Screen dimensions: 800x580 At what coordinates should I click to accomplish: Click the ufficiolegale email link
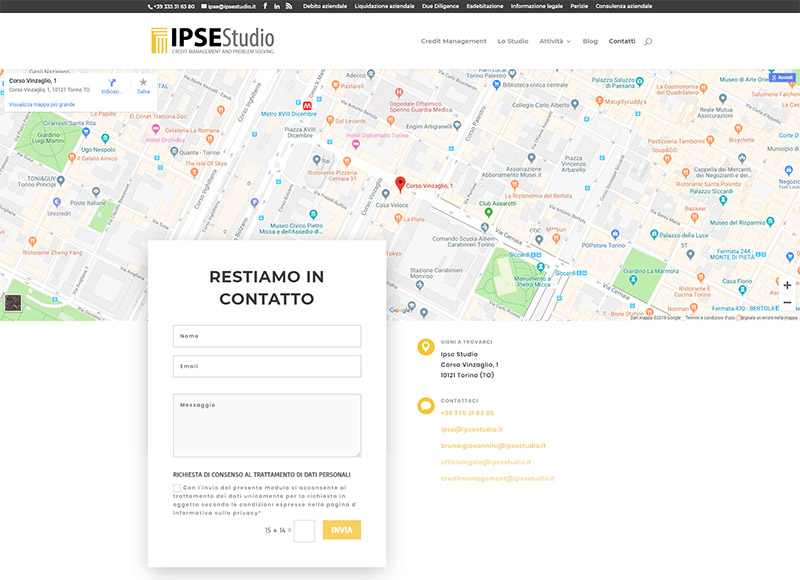click(486, 462)
